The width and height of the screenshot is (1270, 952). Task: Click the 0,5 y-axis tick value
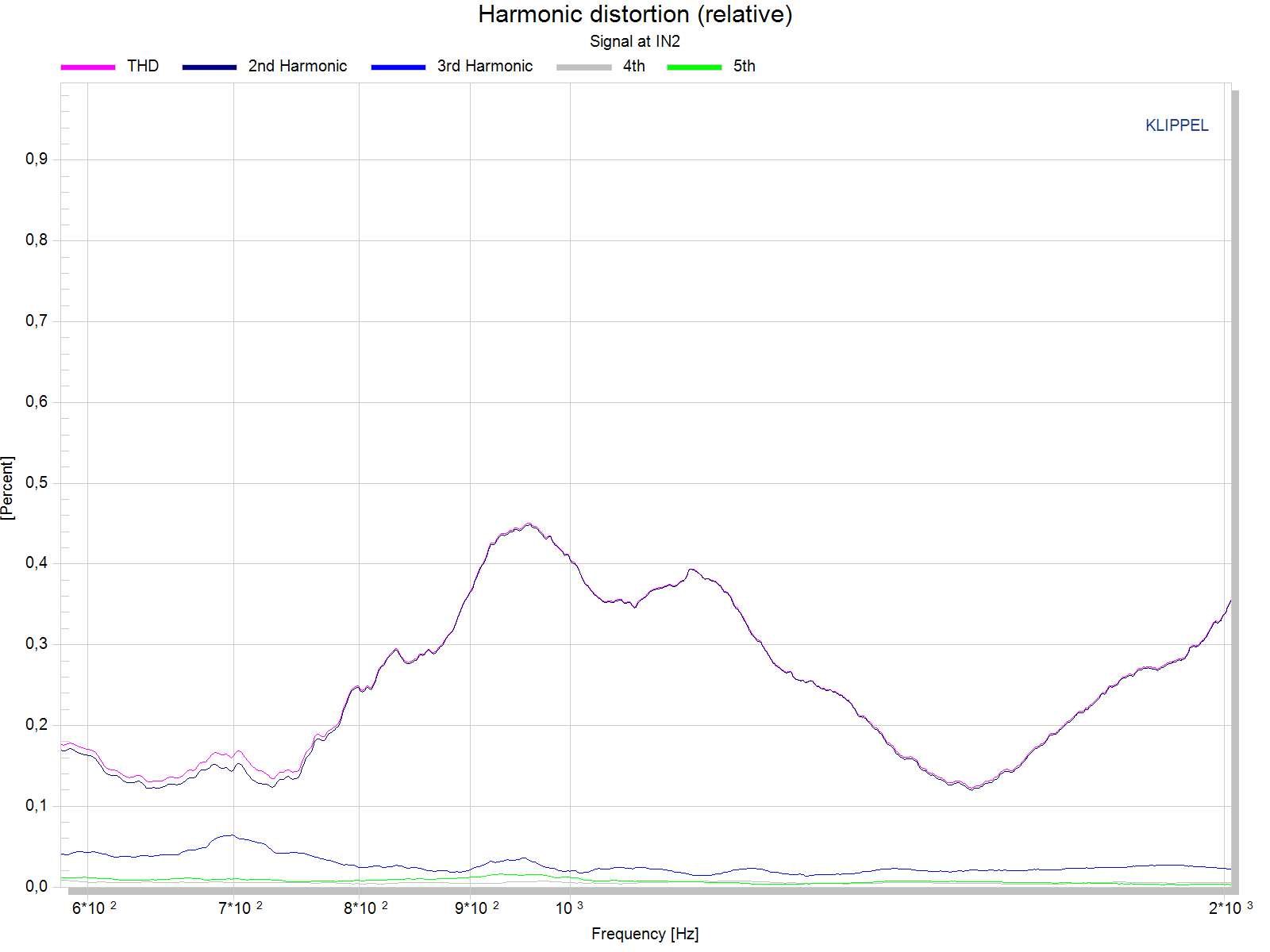[x=37, y=482]
